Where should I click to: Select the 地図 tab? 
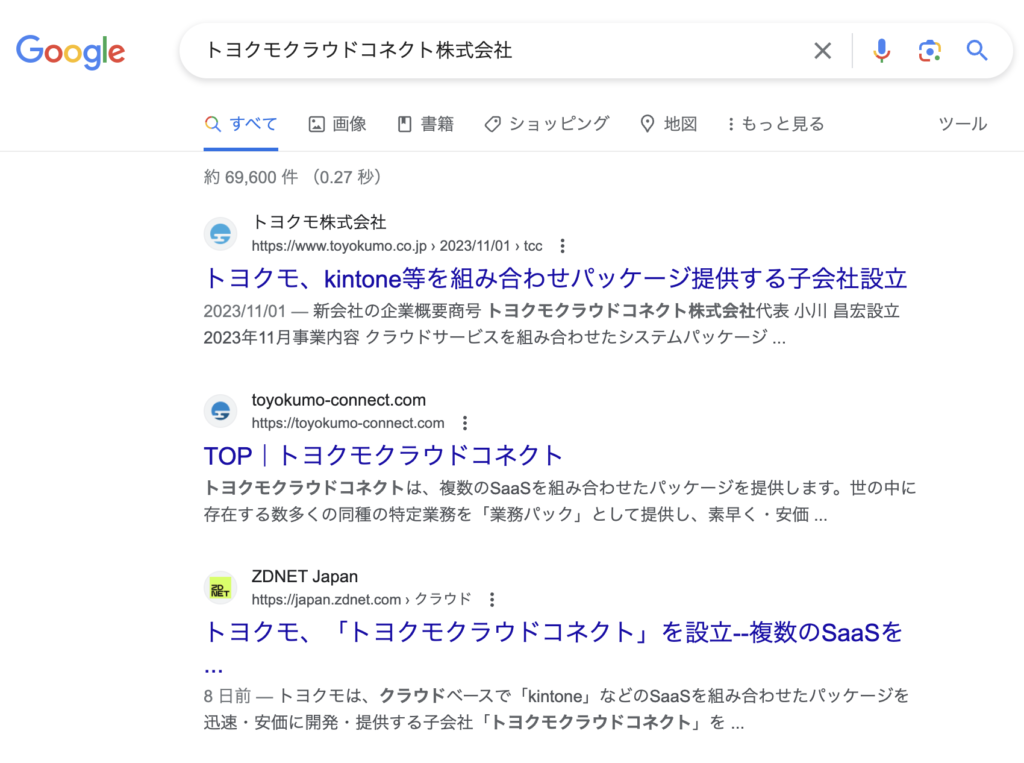[x=668, y=124]
